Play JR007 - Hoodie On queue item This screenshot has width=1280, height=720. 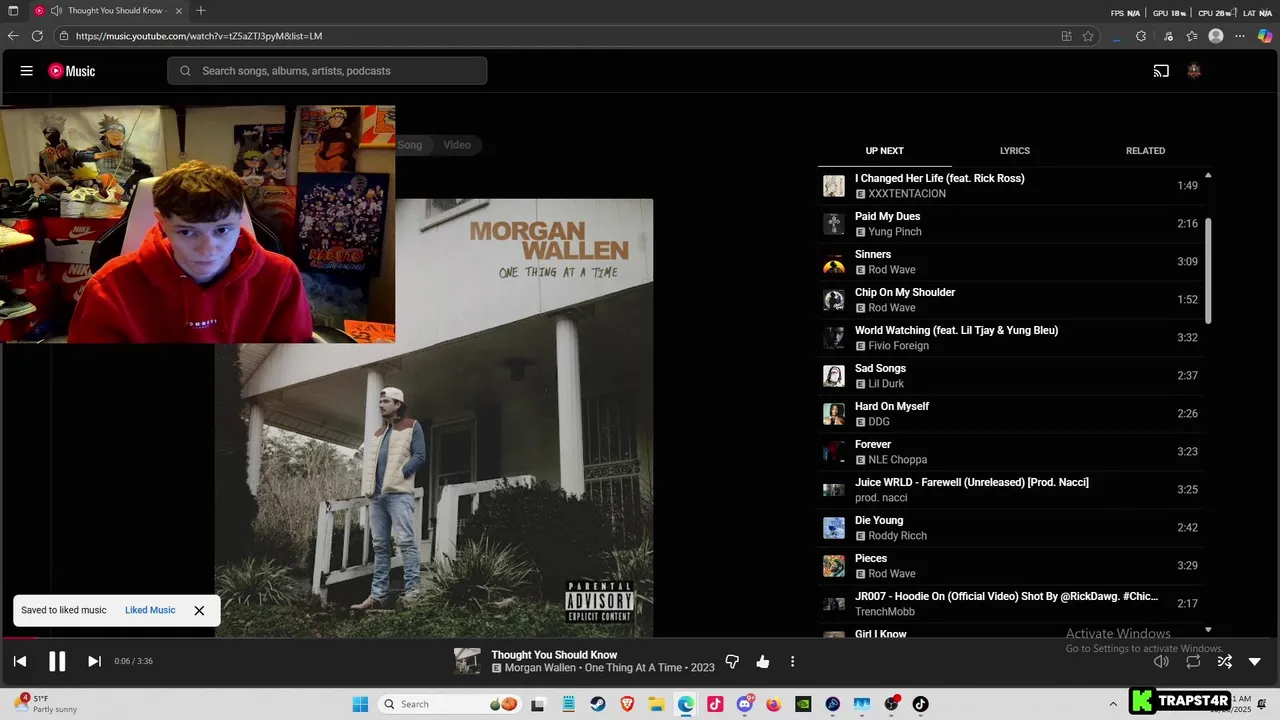click(1010, 604)
